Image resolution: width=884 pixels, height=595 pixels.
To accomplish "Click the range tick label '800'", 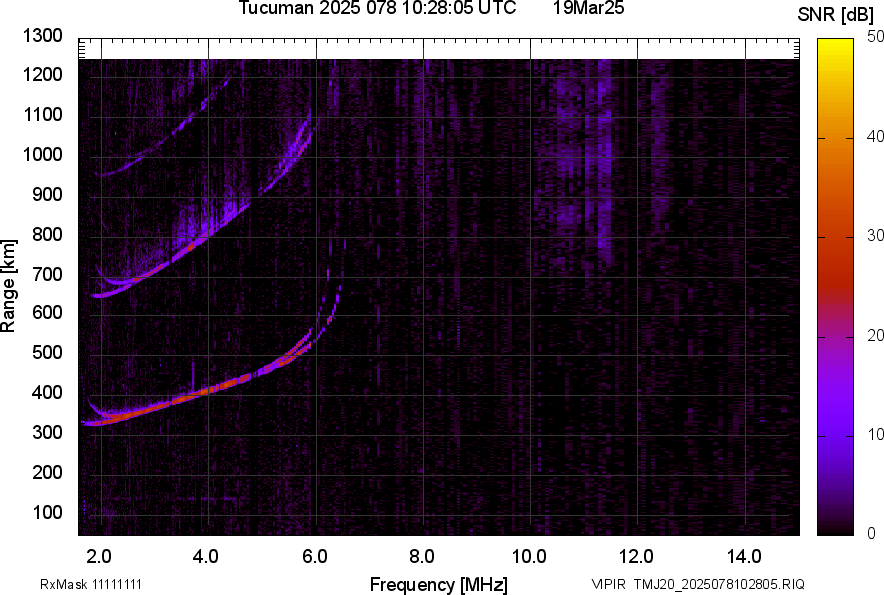I will pyautogui.click(x=47, y=234).
